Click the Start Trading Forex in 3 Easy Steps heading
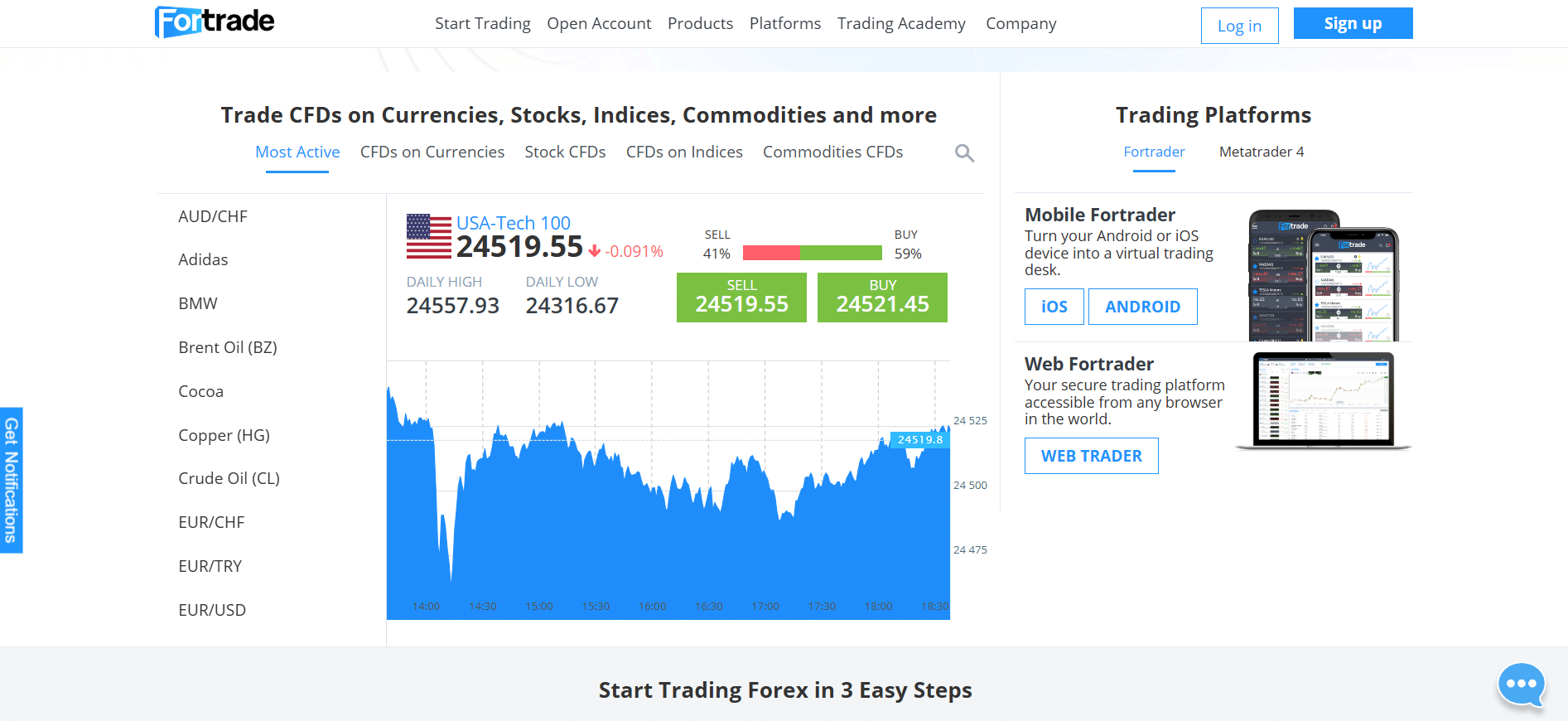This screenshot has width=1568, height=721. [x=785, y=690]
